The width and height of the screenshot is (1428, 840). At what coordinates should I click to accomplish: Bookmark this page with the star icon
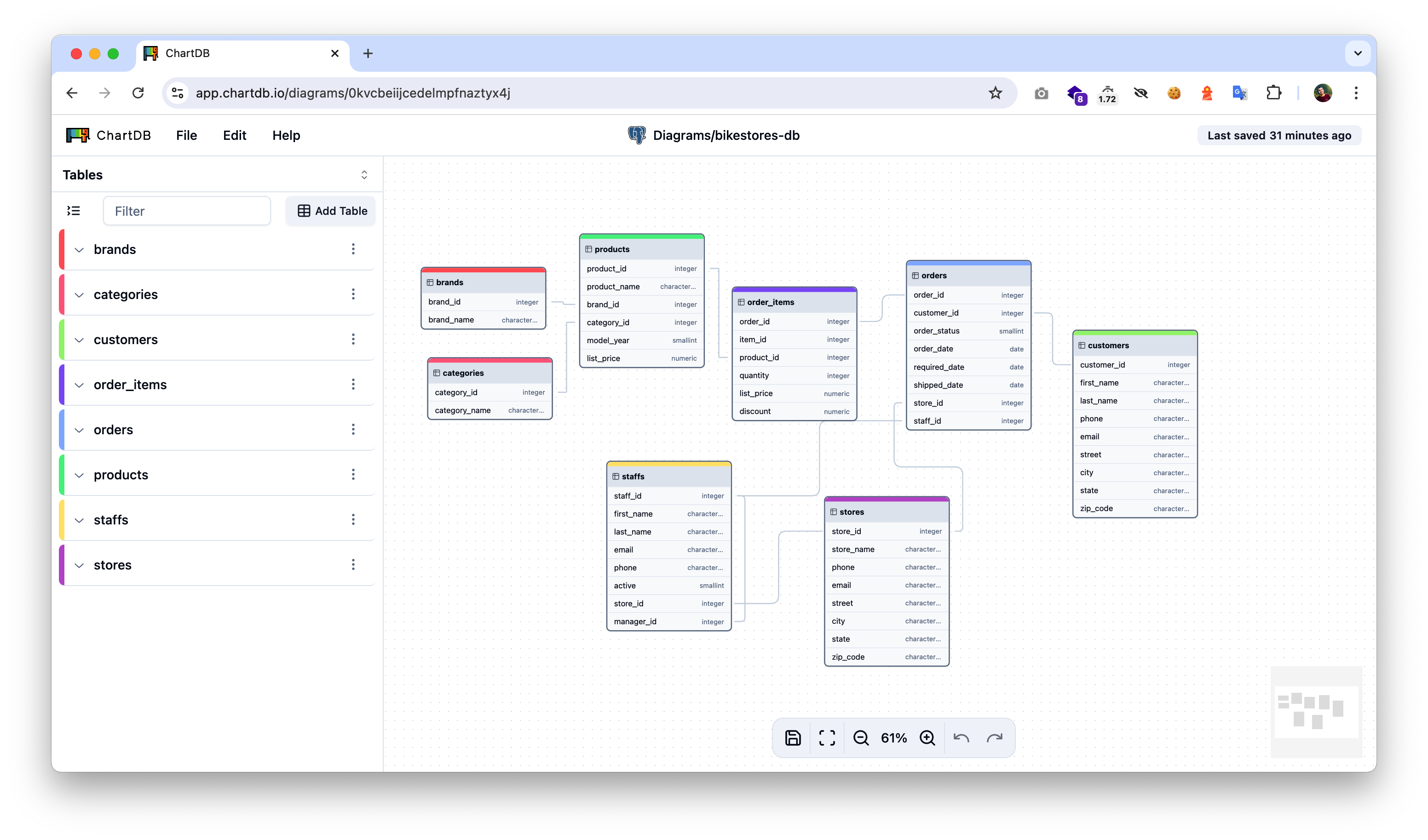[996, 93]
